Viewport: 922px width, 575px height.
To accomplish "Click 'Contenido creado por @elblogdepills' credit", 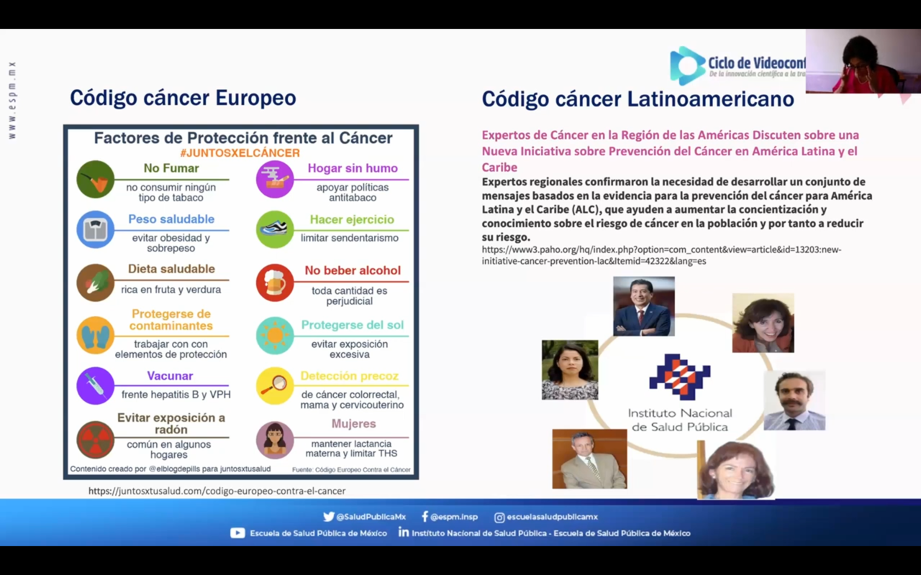I will (x=170, y=469).
